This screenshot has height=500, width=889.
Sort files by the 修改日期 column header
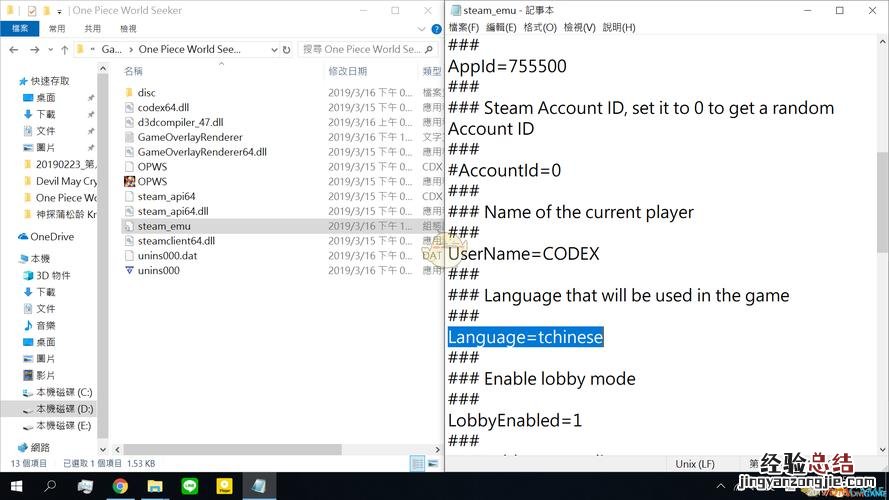(x=348, y=71)
